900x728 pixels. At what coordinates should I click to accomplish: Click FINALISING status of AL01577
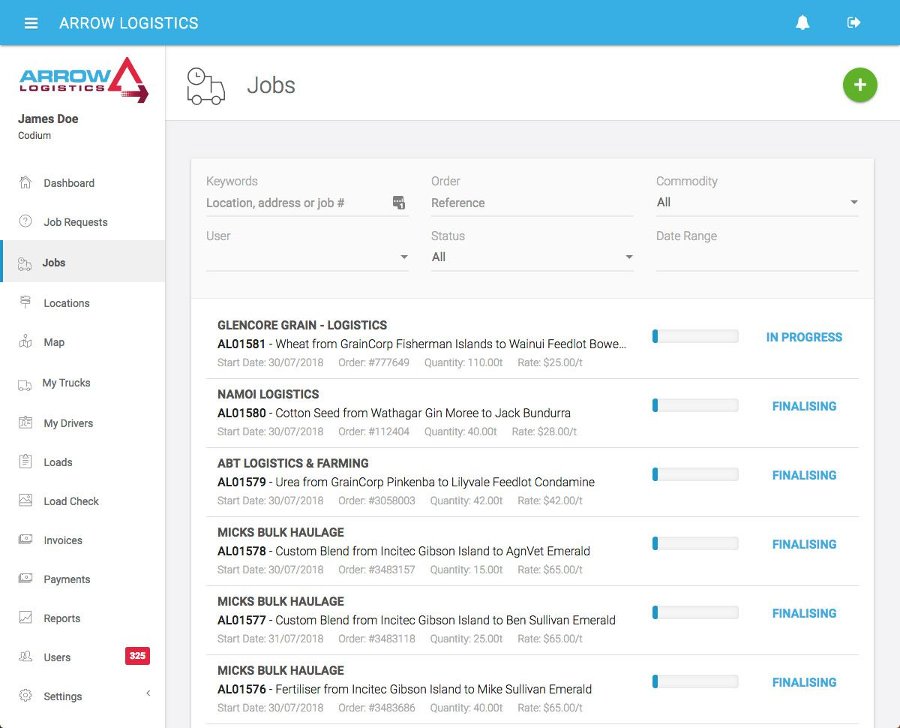pyautogui.click(x=804, y=613)
